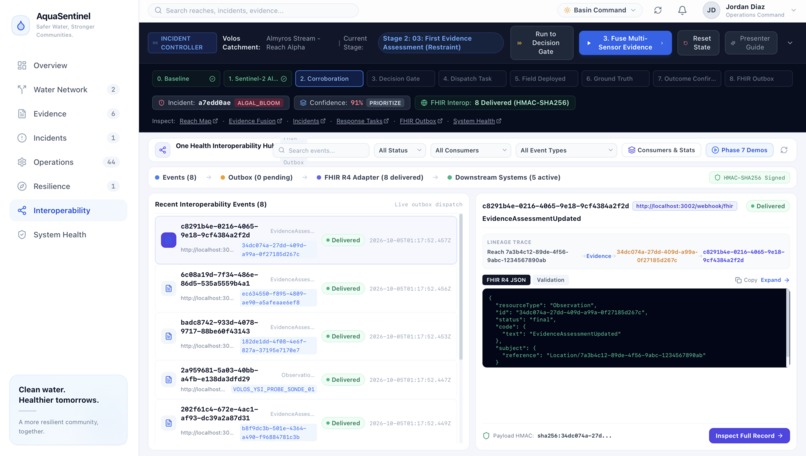Click 3. Fuse Multi-Sensor Evidence button
806x456 pixels.
click(x=625, y=43)
